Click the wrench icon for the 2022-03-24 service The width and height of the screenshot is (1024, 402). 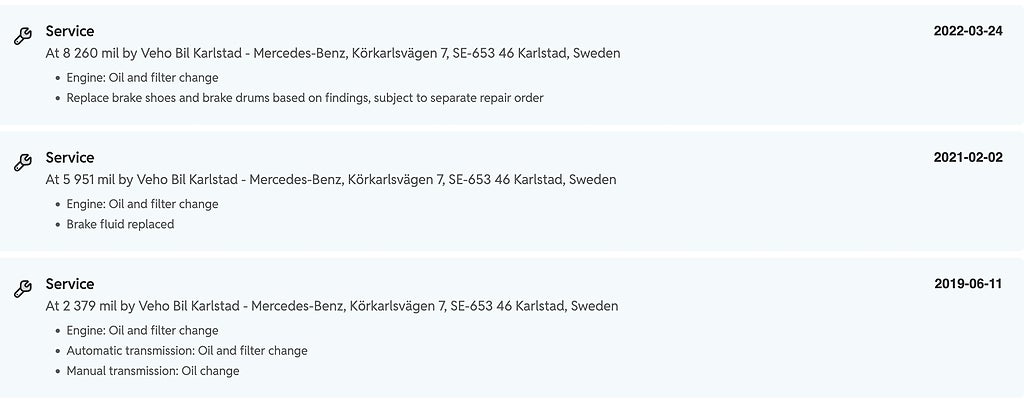point(23,37)
